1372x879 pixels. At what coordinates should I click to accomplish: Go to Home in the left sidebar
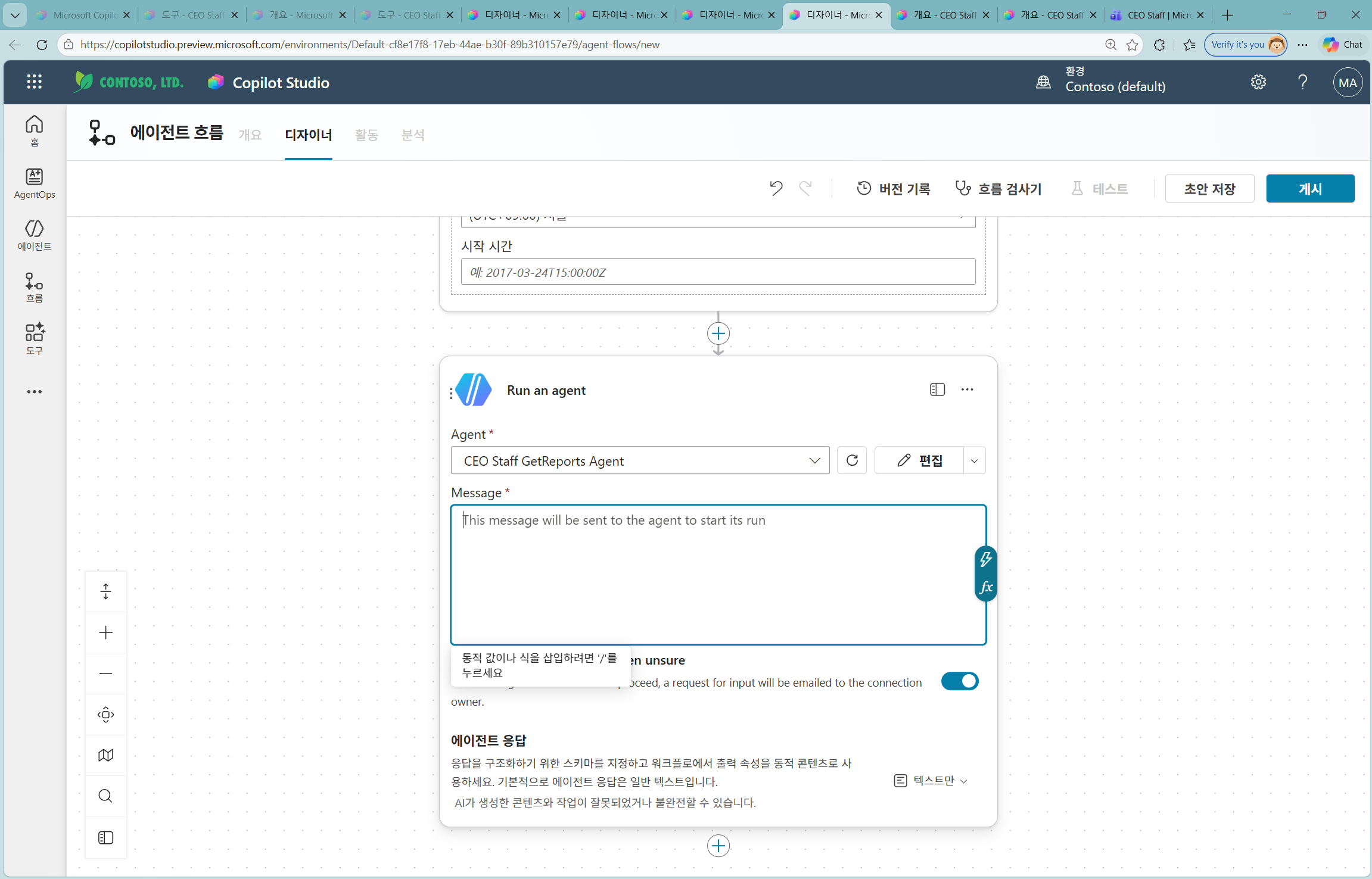(35, 130)
